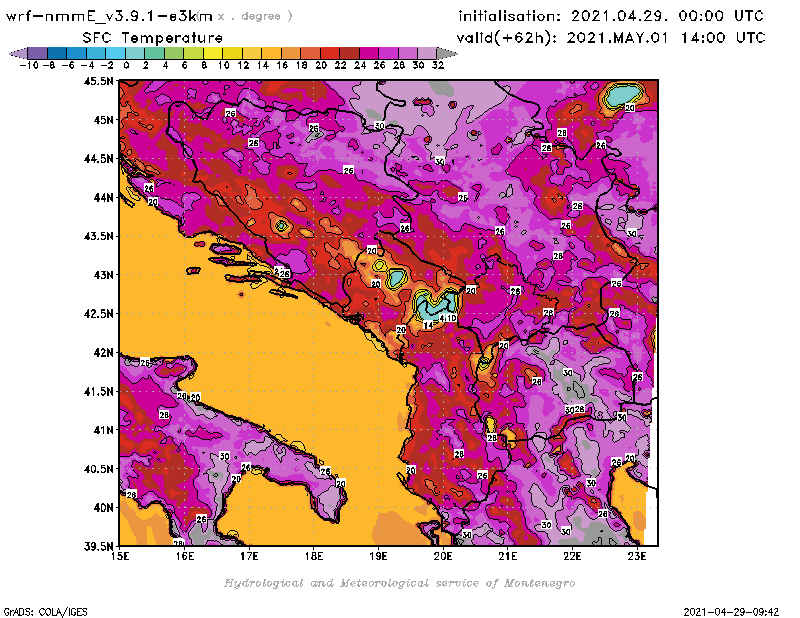Click the '42.5N' latitude label
Screen dimensions: 800x618
pos(99,314)
